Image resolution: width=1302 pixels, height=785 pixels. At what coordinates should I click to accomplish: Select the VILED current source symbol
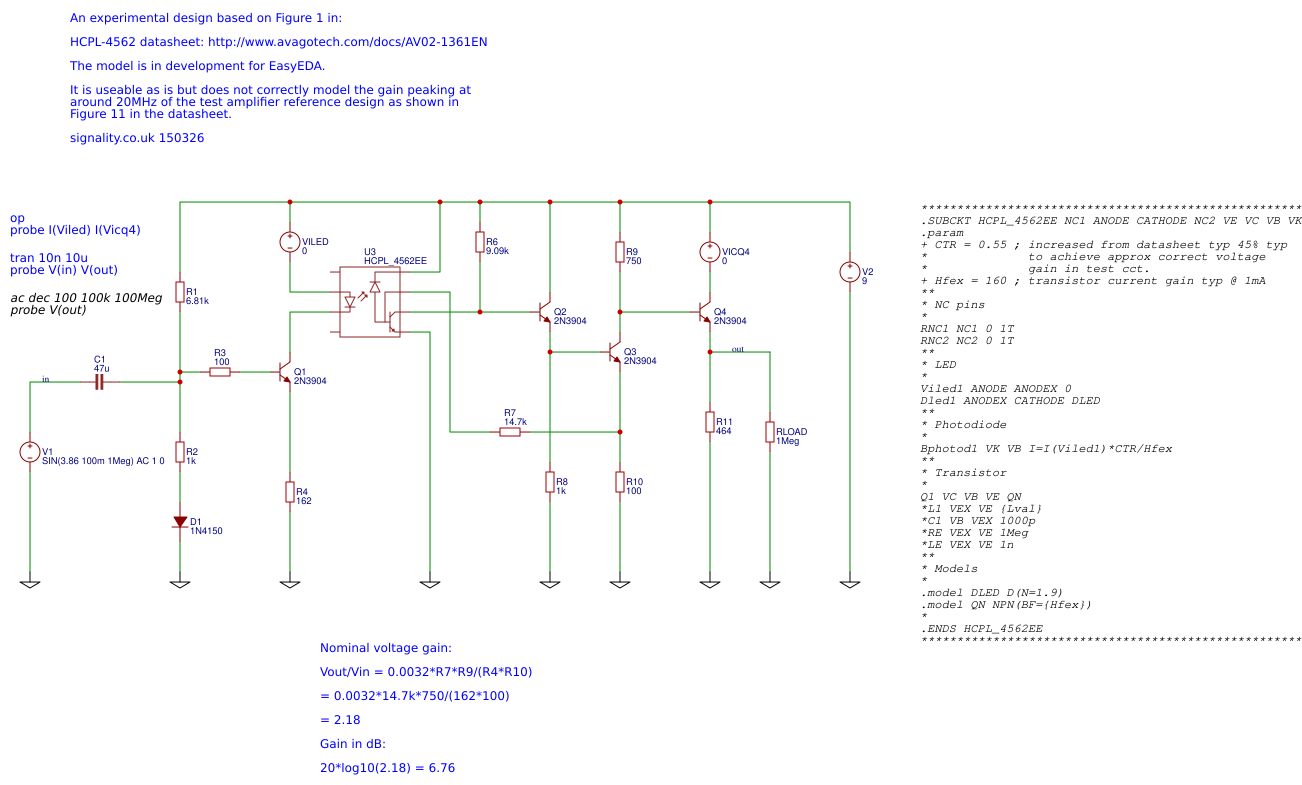pyautogui.click(x=290, y=243)
